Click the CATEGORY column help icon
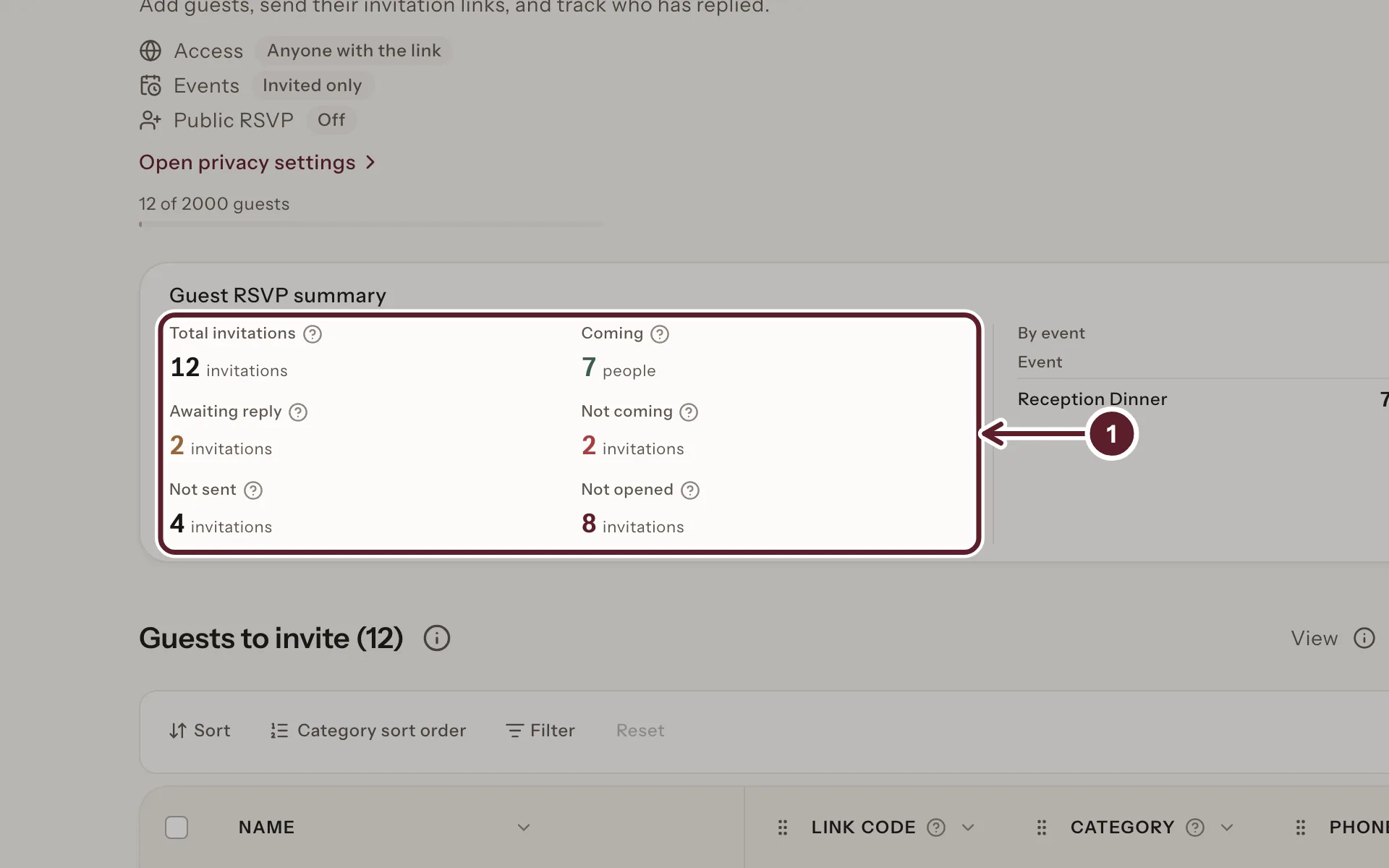 pyautogui.click(x=1195, y=827)
